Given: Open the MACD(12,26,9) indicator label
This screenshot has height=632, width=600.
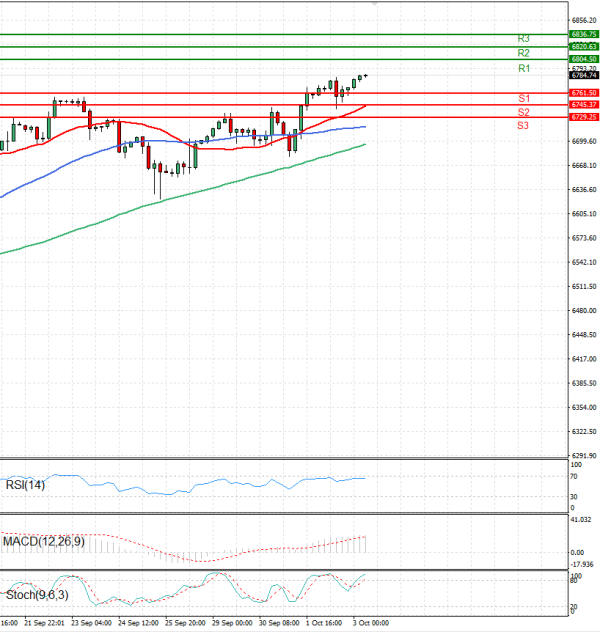Looking at the screenshot, I should 42,541.
